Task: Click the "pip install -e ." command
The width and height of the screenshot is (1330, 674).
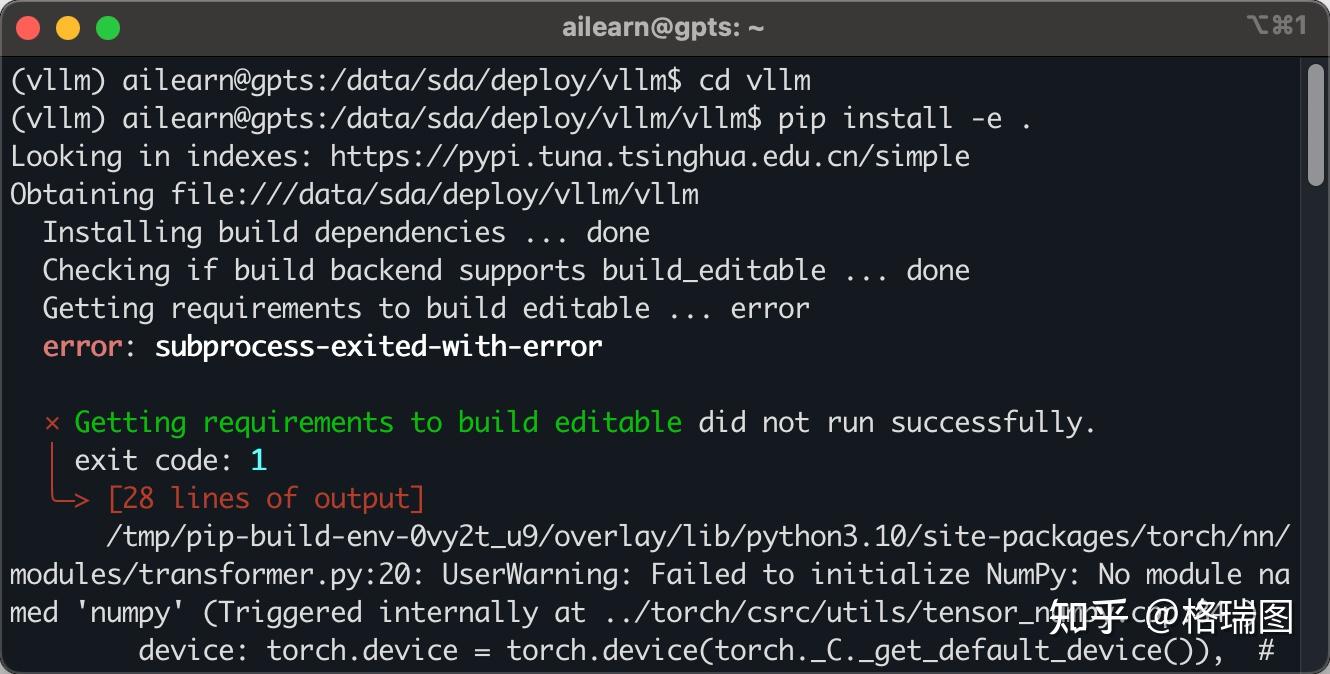Action: click(x=905, y=119)
